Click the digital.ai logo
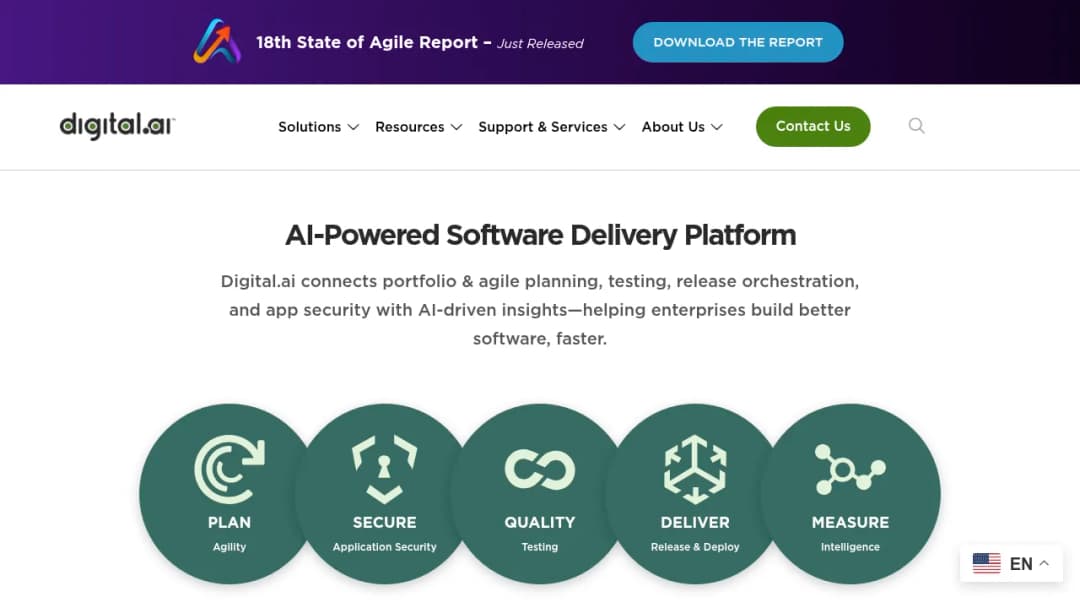The image size is (1080, 608). (118, 126)
